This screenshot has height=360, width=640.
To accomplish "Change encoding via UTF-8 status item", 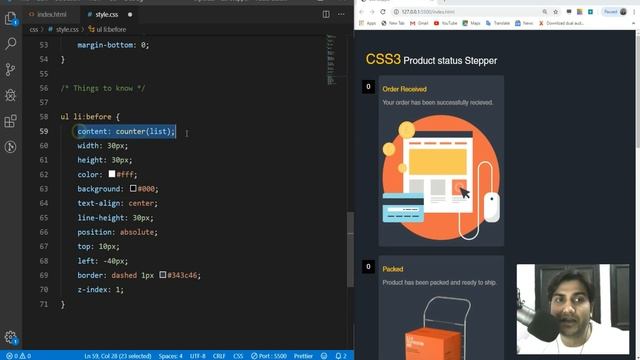I will tap(198, 356).
